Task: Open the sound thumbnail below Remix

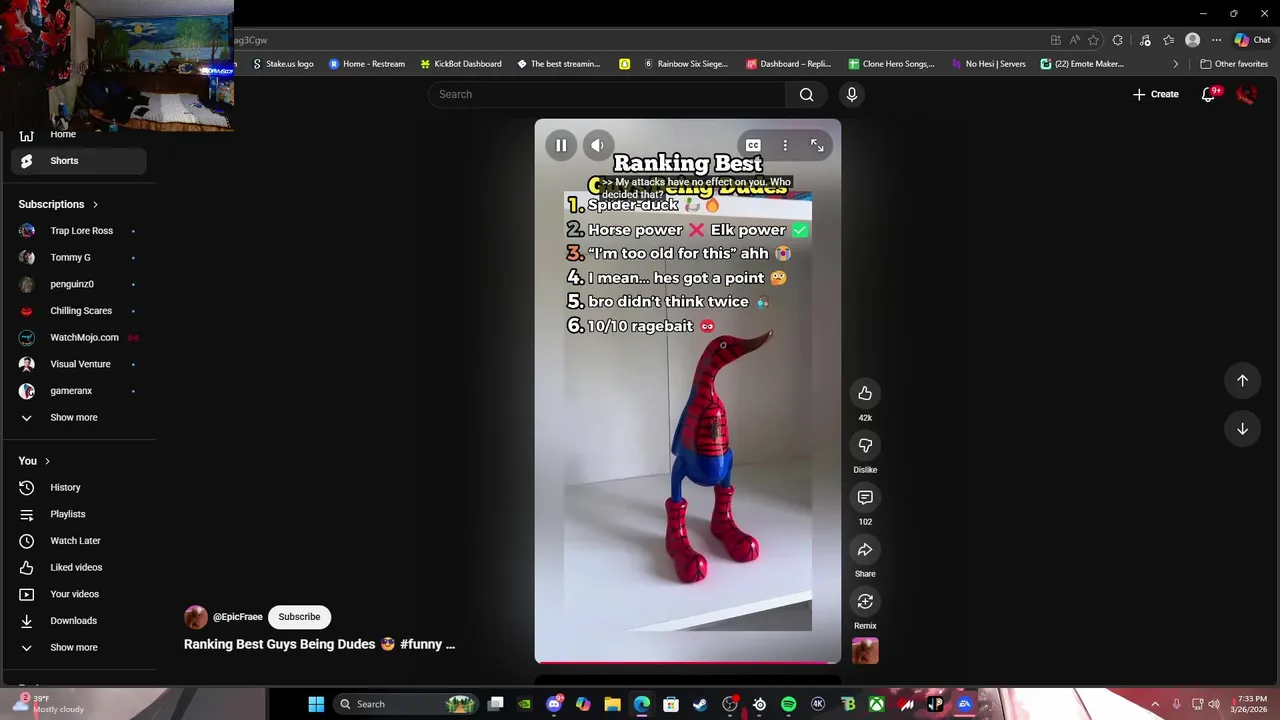Action: point(865,651)
